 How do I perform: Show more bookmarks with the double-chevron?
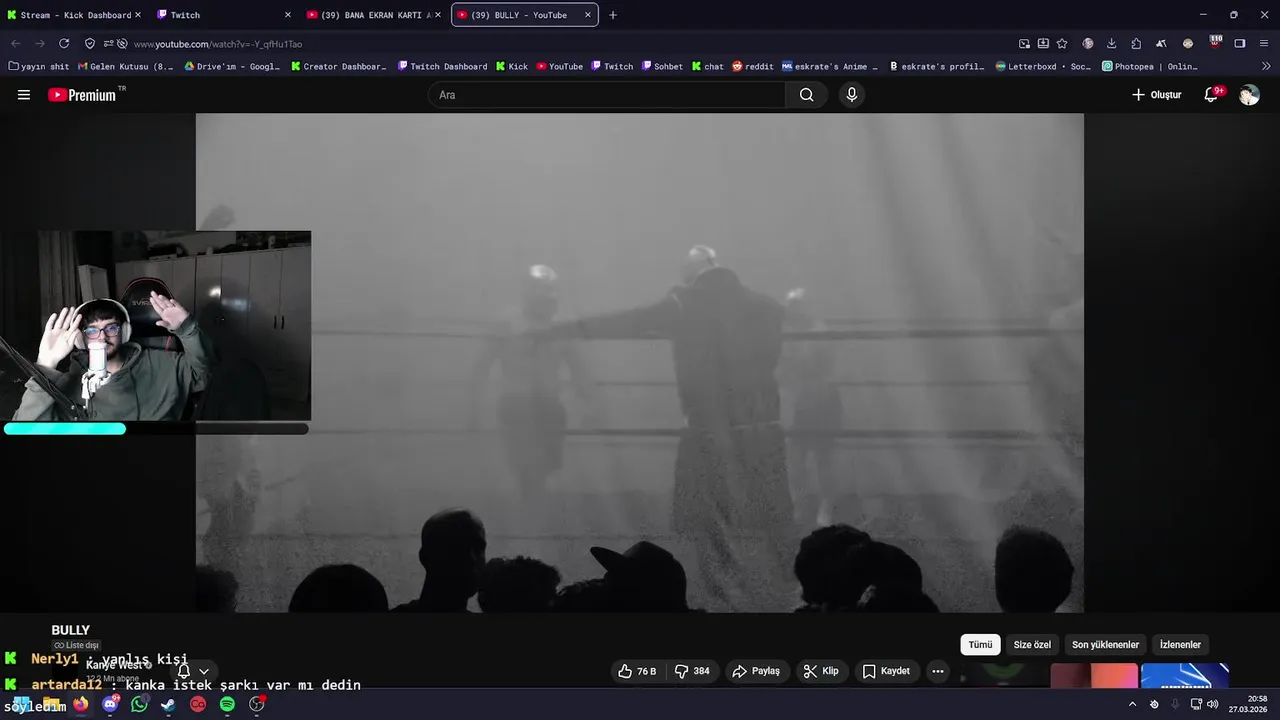tap(1267, 66)
